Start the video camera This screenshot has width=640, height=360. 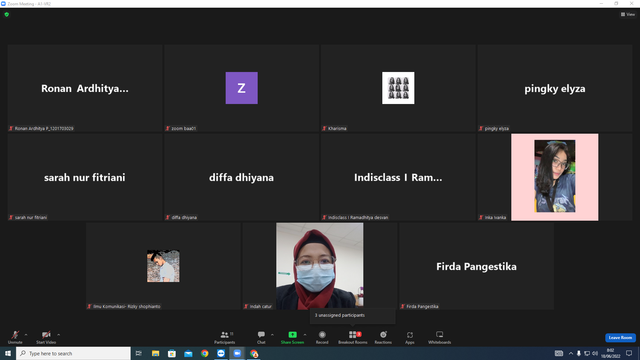point(46,337)
